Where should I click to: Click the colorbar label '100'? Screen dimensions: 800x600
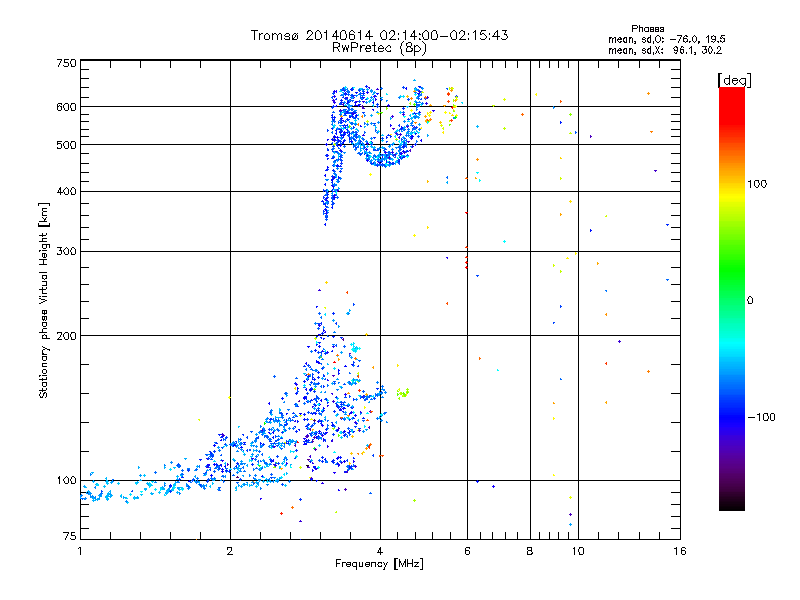pyautogui.click(x=757, y=184)
